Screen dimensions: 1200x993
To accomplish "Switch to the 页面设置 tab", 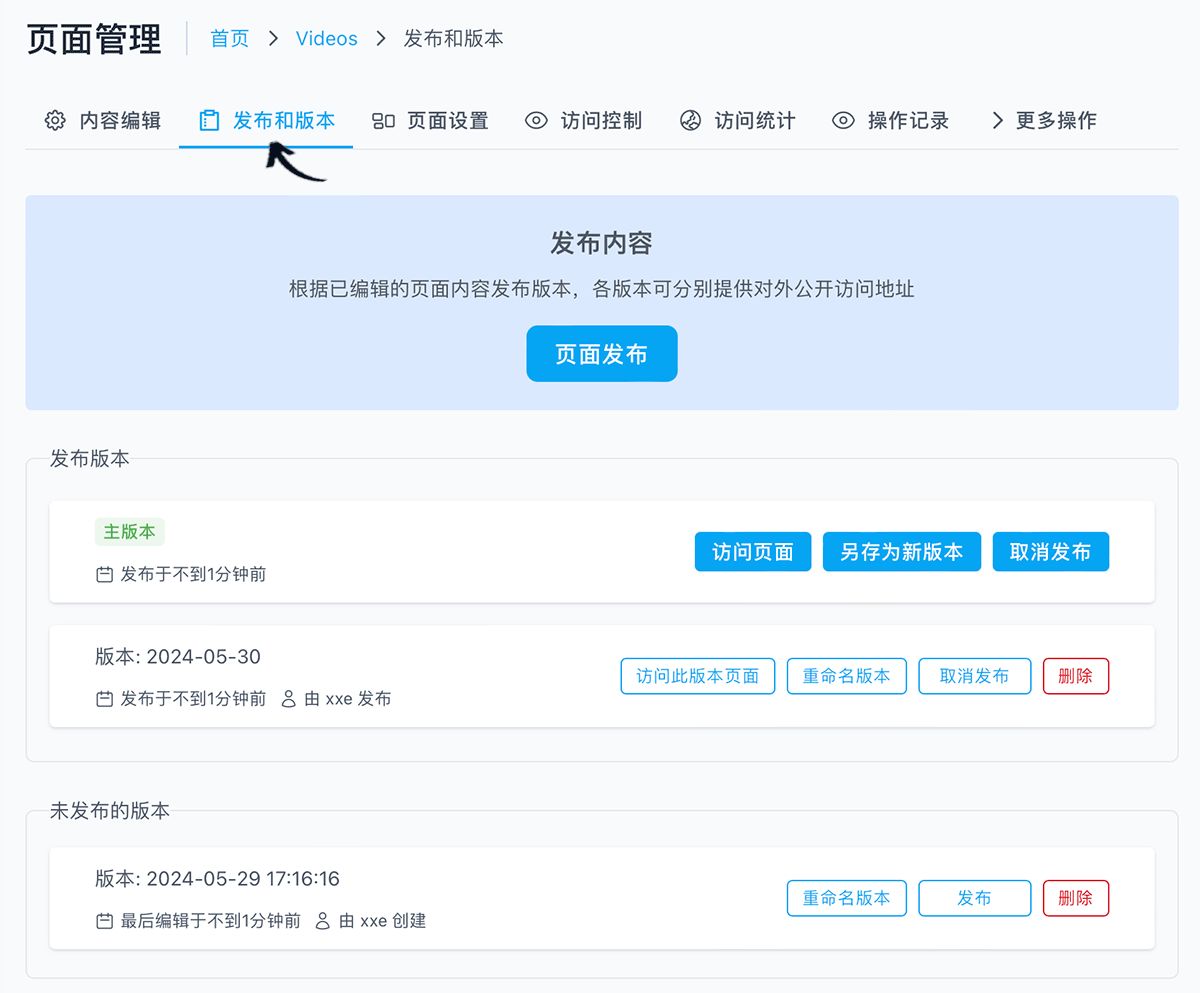I will [430, 121].
